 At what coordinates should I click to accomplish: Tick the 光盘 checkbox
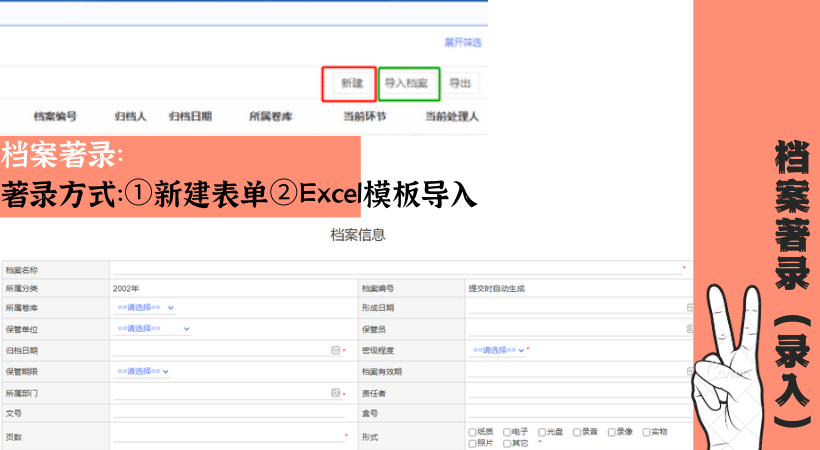pyautogui.click(x=542, y=432)
